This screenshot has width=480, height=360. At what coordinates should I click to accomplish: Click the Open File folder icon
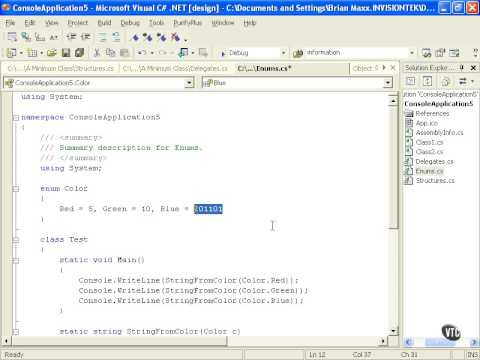(51, 53)
